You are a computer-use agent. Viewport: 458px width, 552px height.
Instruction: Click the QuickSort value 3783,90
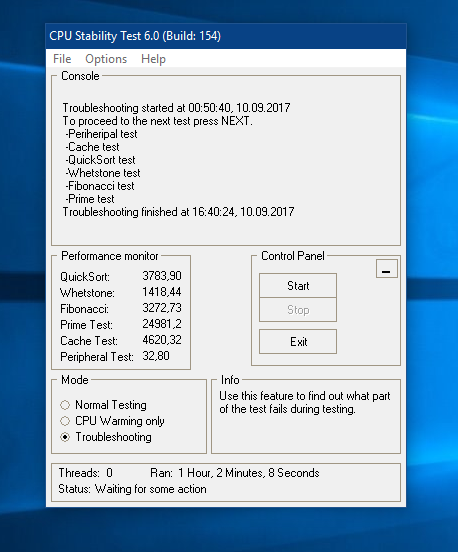point(162,276)
